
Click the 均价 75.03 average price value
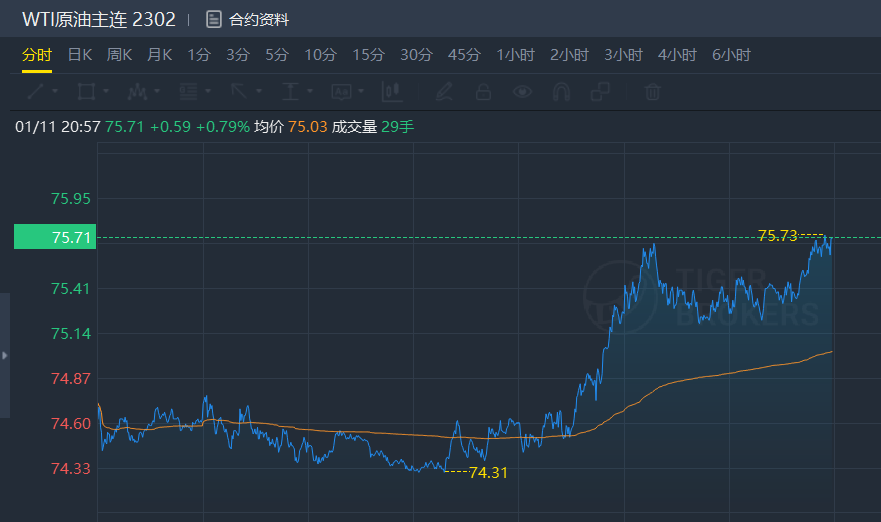point(308,126)
